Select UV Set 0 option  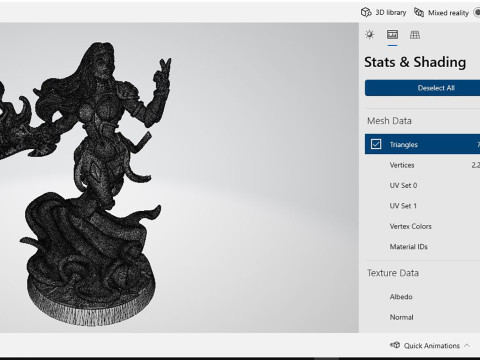pos(422,185)
